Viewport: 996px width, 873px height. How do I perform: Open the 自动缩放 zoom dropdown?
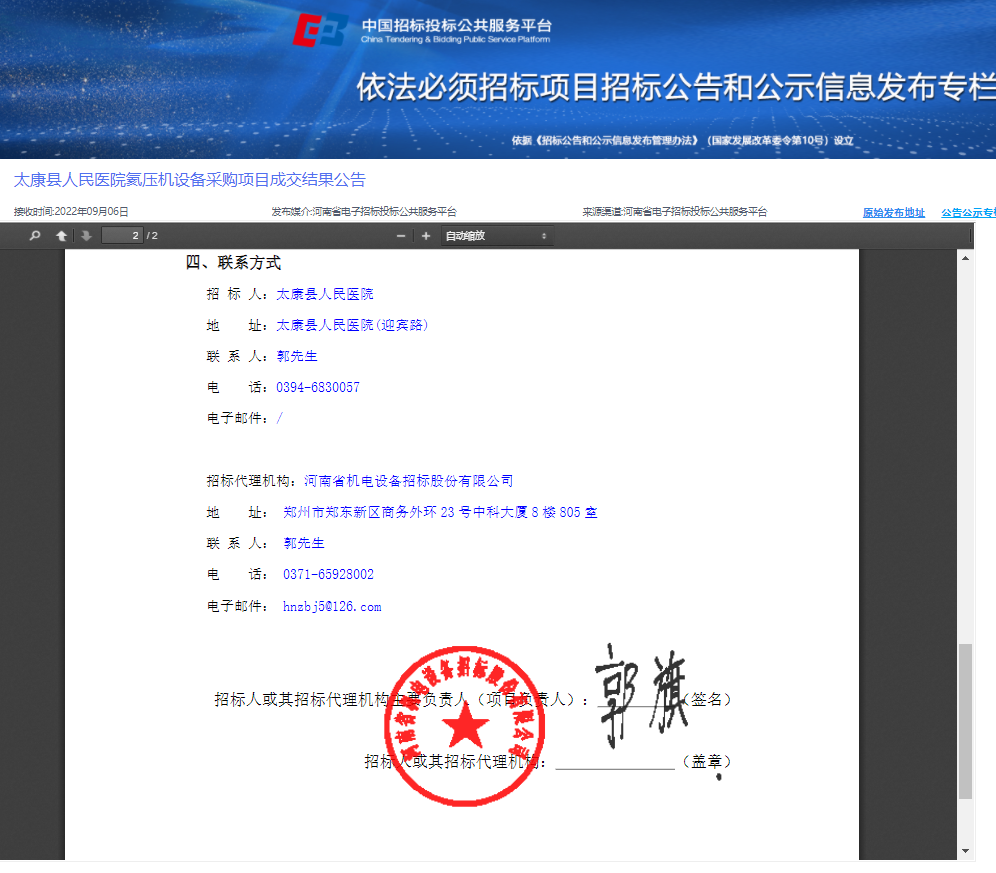click(497, 236)
